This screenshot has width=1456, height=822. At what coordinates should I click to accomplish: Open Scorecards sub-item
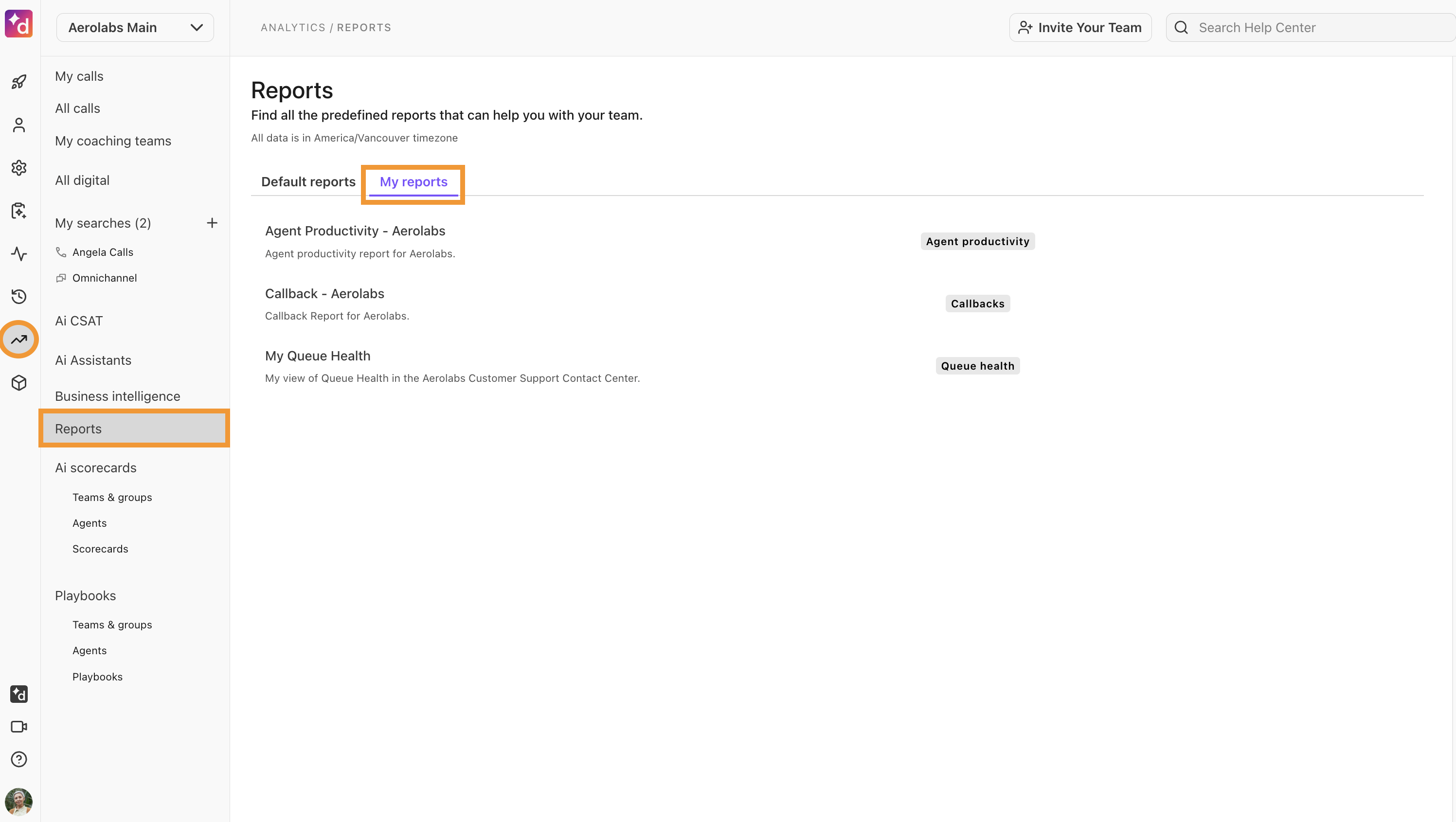(x=100, y=549)
